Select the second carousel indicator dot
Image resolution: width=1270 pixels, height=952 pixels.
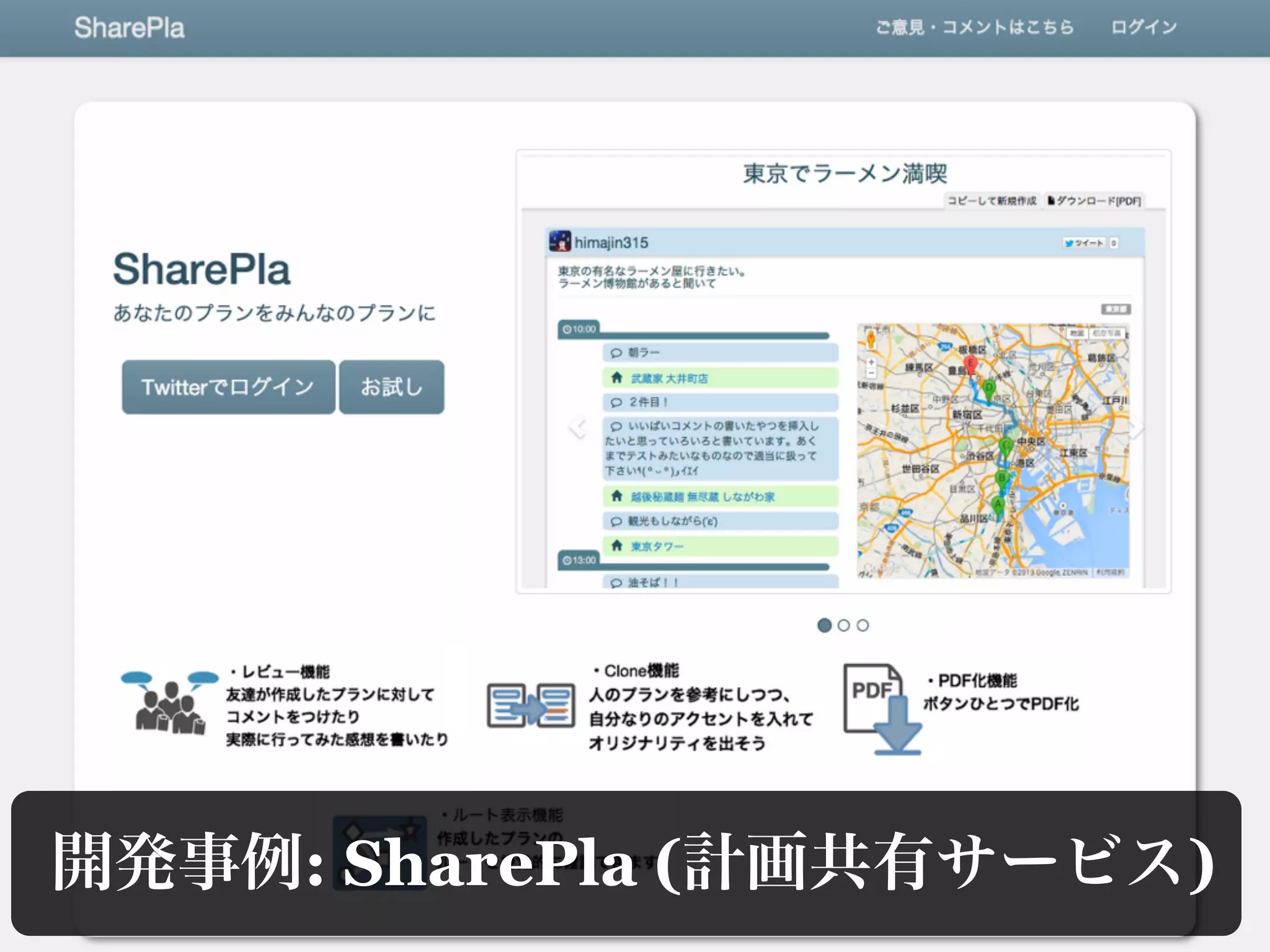coord(843,625)
